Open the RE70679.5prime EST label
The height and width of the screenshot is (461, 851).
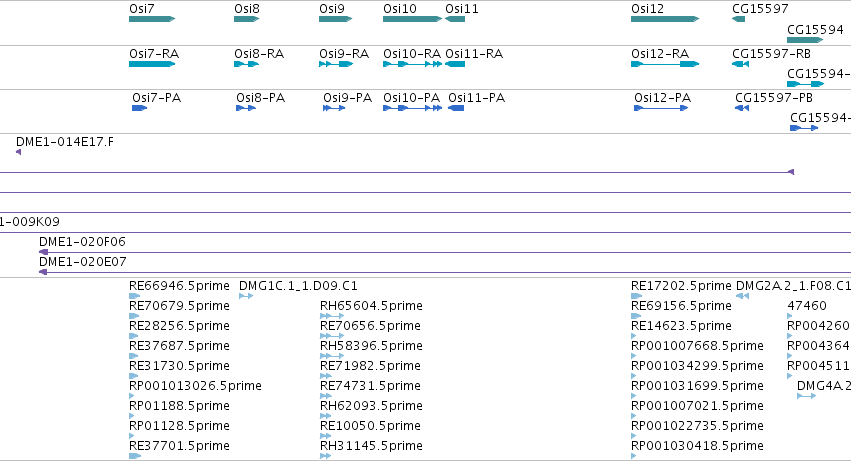(x=179, y=306)
